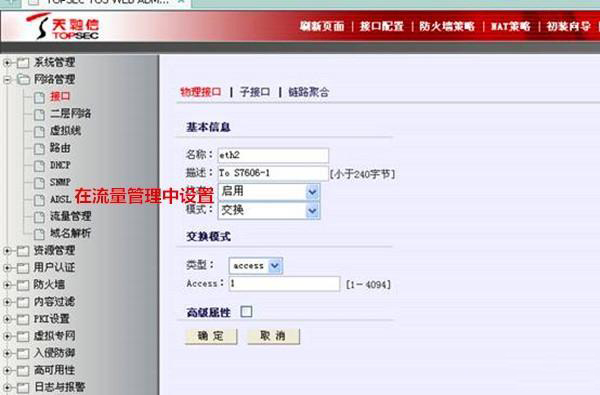
Task: Open the 启用 status dropdown
Action: 269,192
